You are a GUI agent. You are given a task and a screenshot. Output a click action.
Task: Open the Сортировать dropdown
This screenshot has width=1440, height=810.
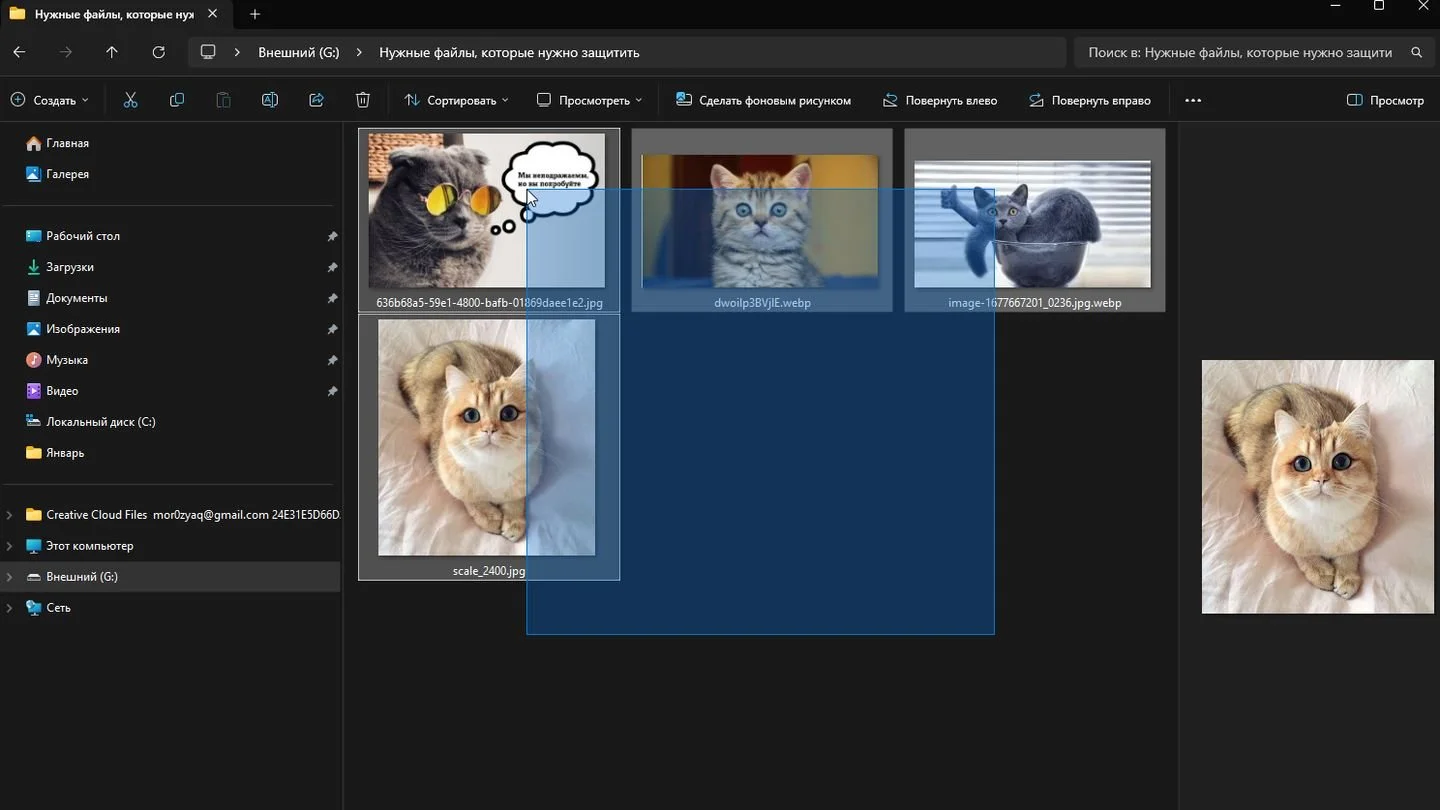(x=456, y=100)
